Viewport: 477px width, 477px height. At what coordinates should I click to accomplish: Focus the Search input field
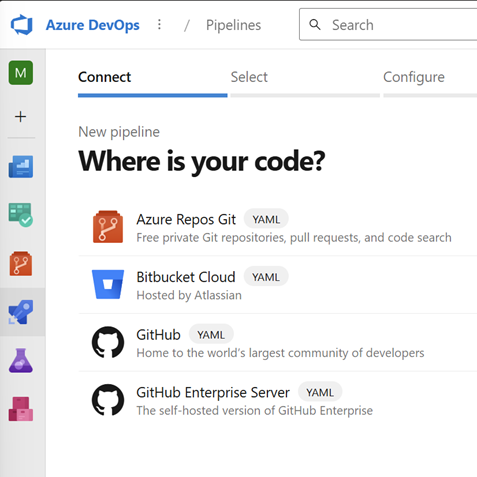click(388, 25)
